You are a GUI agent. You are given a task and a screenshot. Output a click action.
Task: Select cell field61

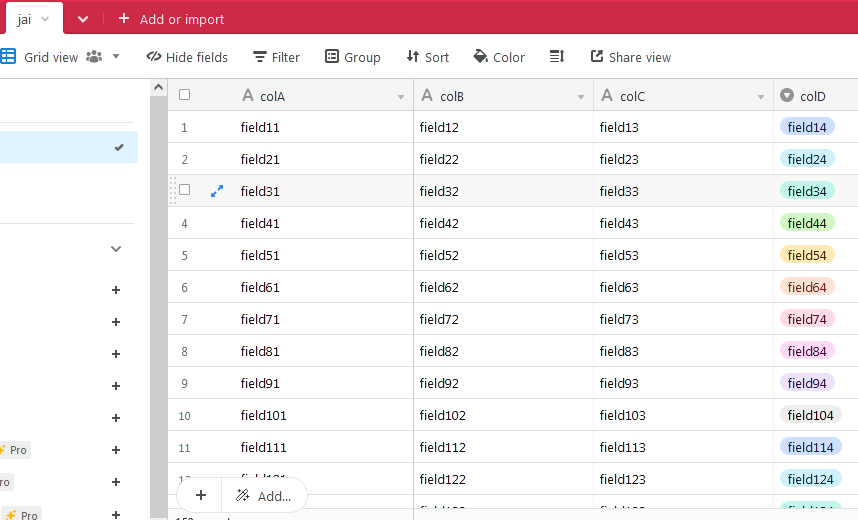[x=326, y=287]
